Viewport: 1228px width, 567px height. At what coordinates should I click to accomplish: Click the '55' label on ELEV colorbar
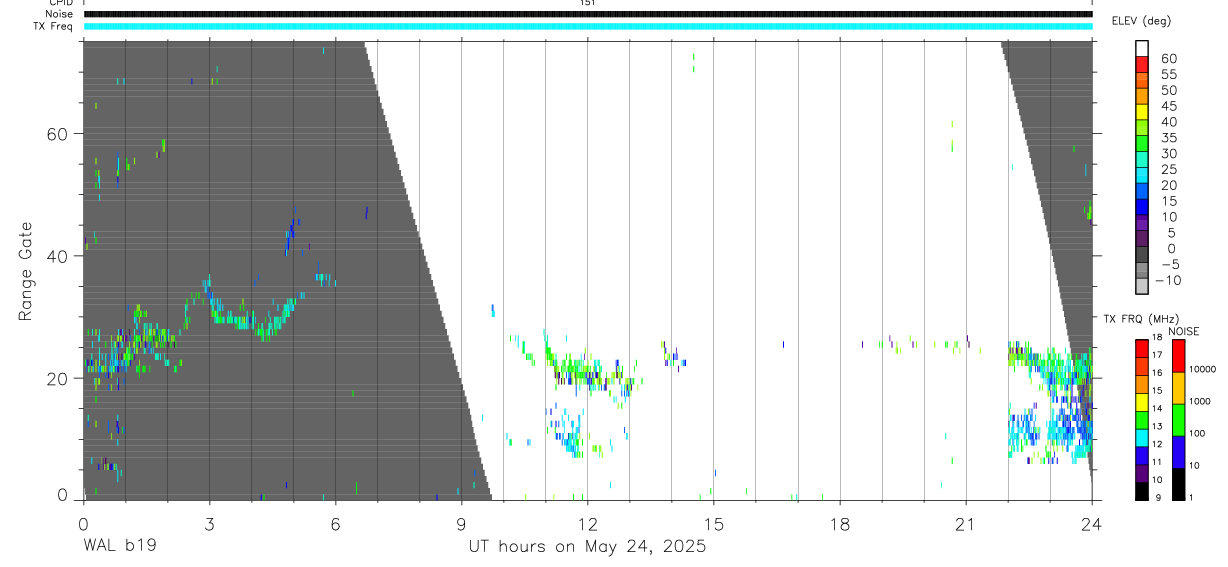coord(1168,75)
